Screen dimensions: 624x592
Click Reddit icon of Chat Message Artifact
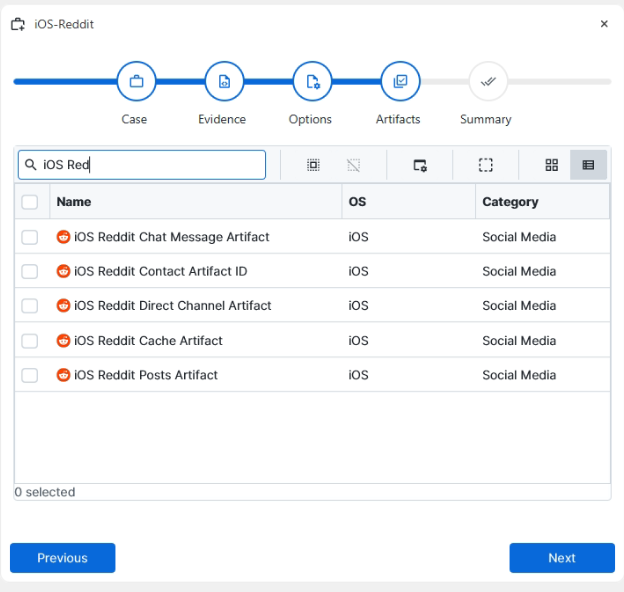[63, 237]
